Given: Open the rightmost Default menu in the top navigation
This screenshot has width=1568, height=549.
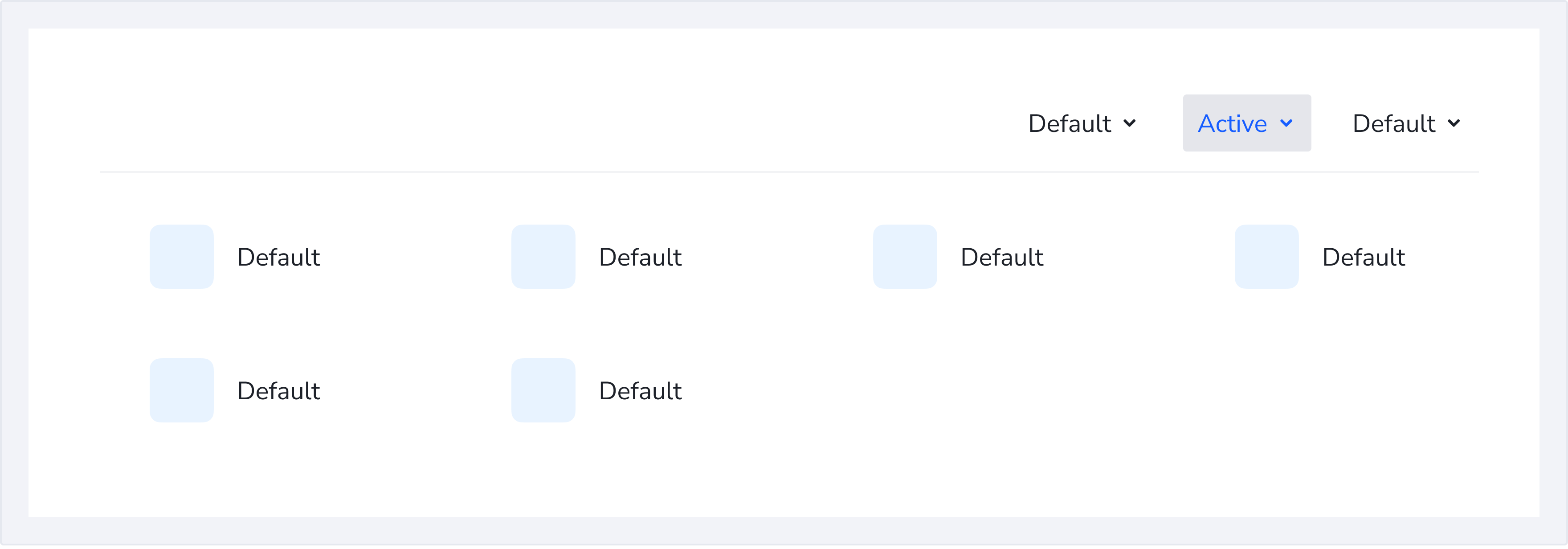Looking at the screenshot, I should pos(1393,123).
